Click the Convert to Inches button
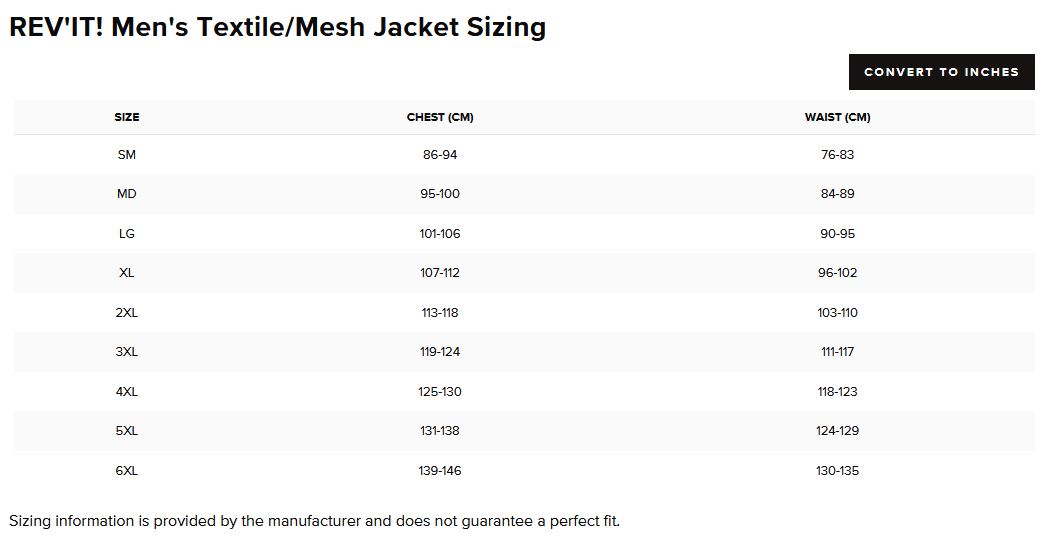Screen dimensions: 1057x549 click(941, 72)
